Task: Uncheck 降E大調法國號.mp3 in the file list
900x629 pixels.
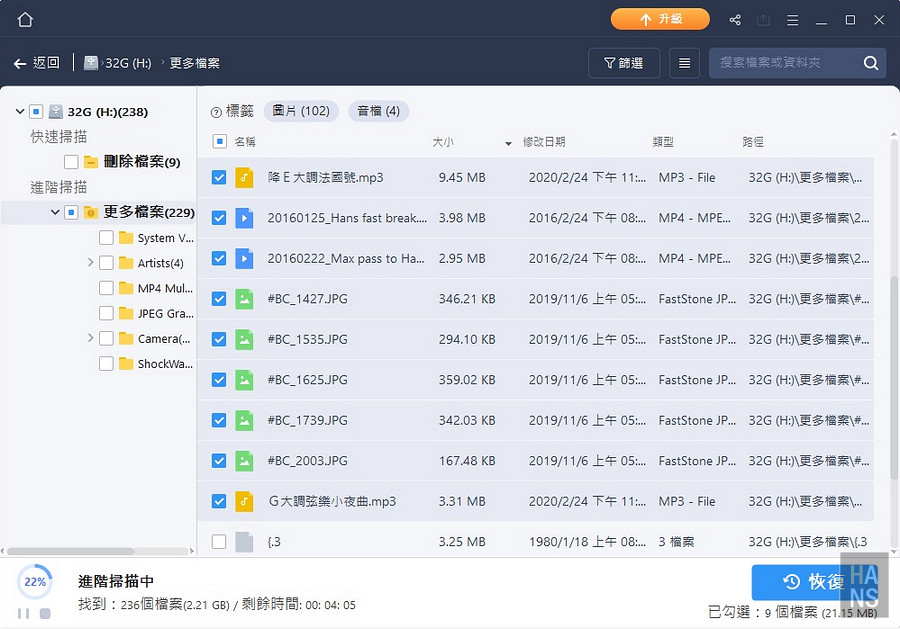Action: (219, 176)
